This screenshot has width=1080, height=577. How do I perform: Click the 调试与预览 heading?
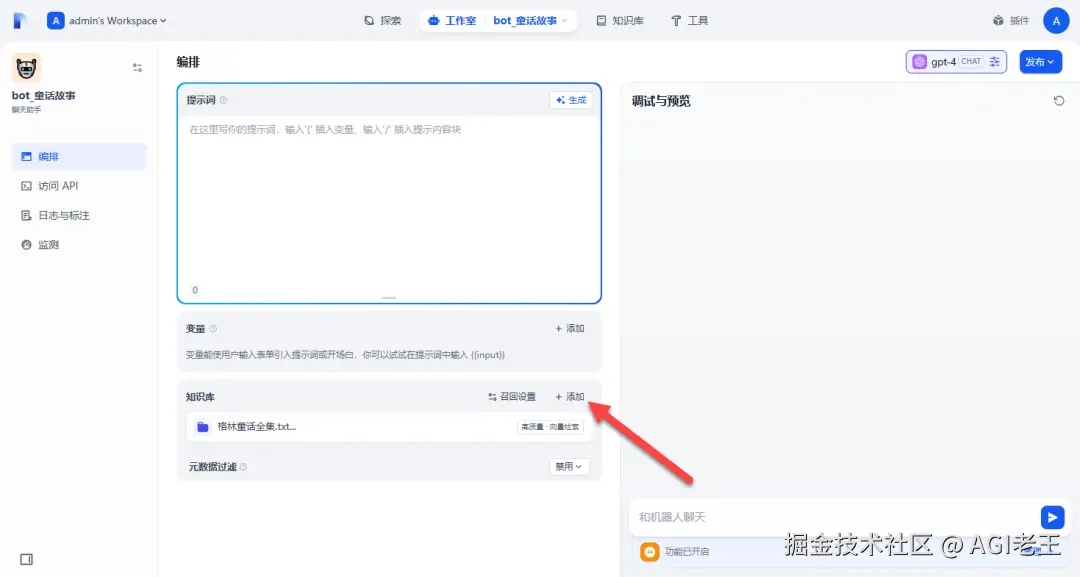click(661, 101)
